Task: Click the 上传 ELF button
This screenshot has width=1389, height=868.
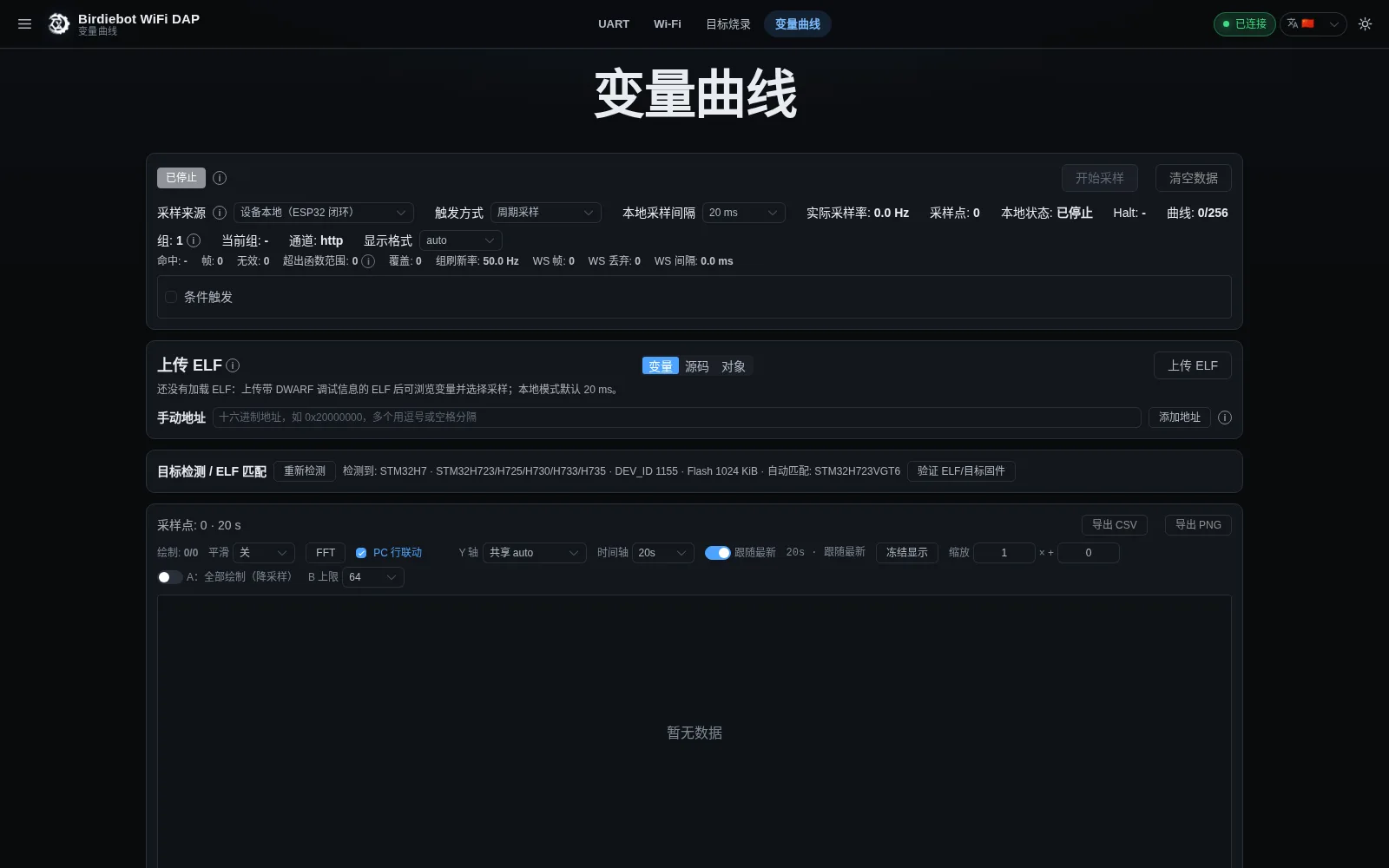Action: pyautogui.click(x=1193, y=365)
